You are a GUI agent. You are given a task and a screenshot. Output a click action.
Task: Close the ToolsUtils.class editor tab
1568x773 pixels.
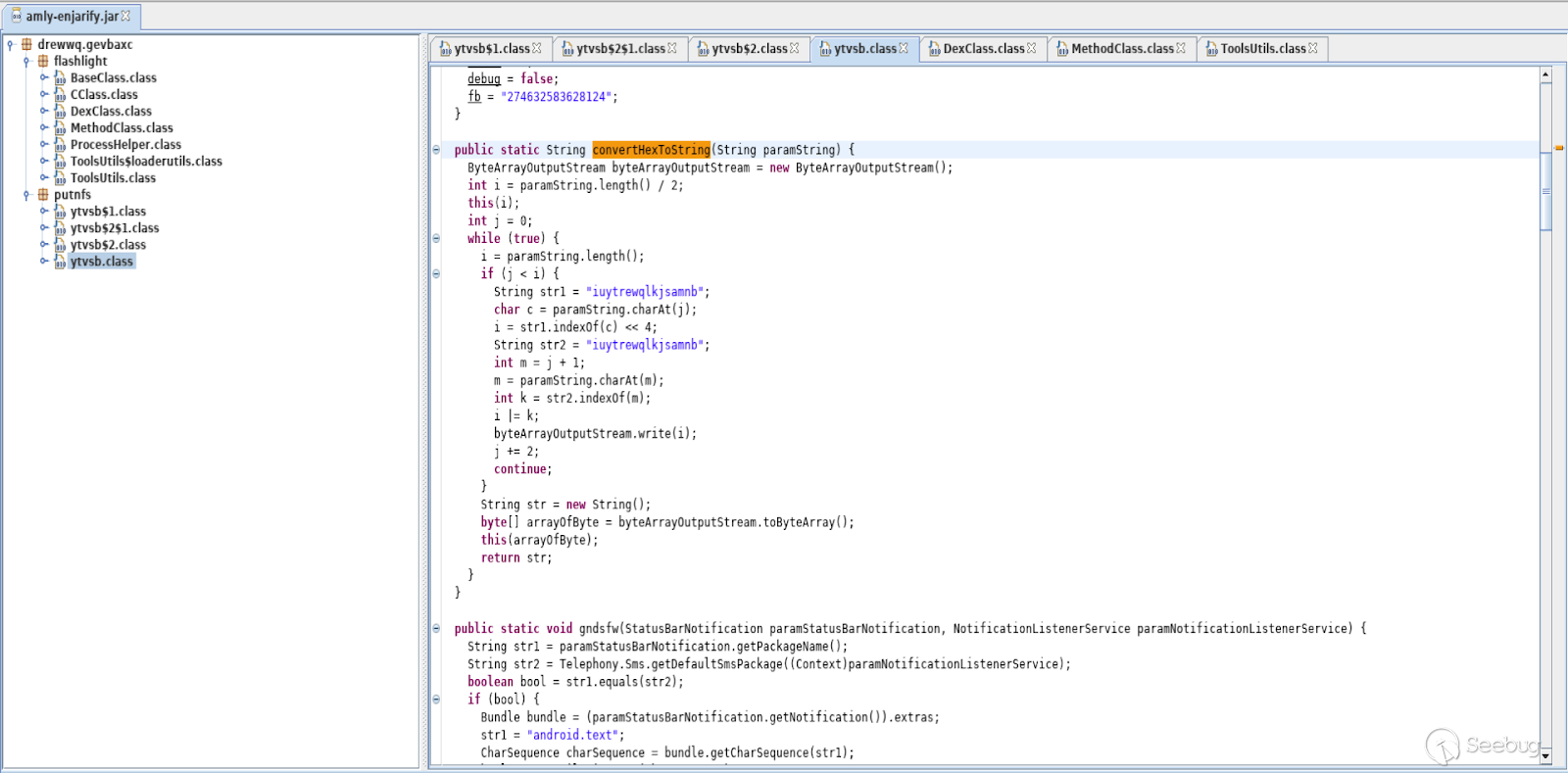(1313, 49)
